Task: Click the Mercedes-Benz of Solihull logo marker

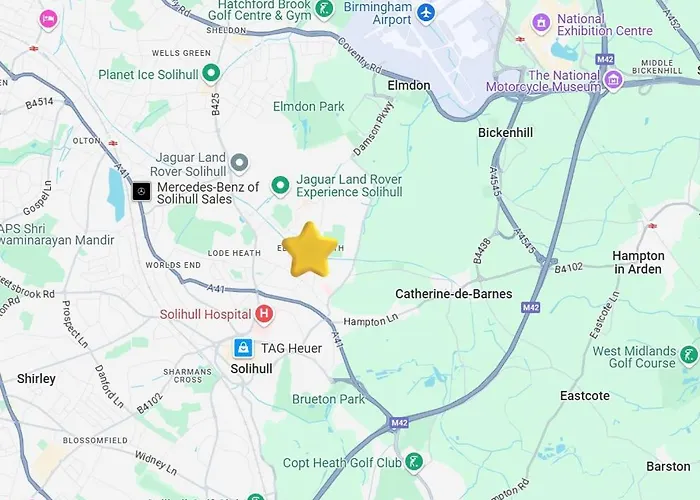Action: (142, 192)
